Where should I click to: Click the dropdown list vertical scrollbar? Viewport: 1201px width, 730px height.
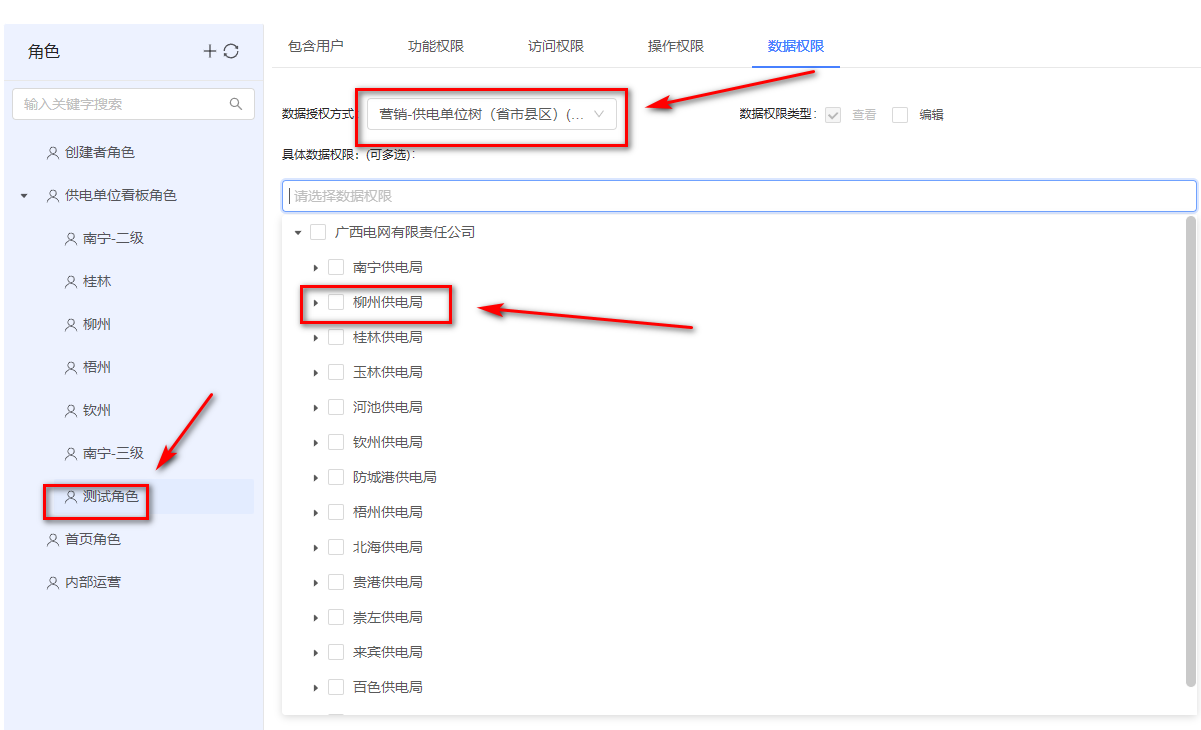[x=1190, y=450]
